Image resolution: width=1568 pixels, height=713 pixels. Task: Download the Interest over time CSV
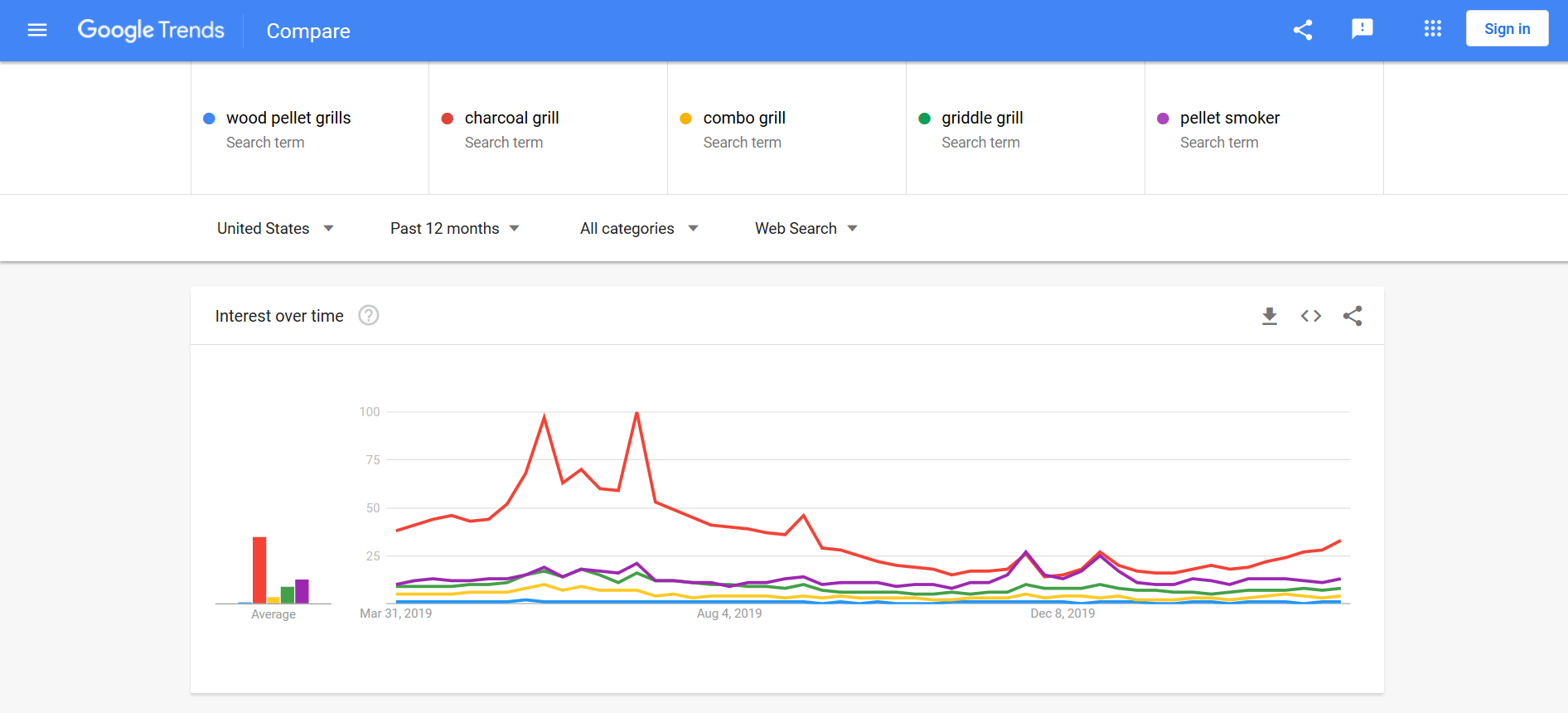[1269, 316]
